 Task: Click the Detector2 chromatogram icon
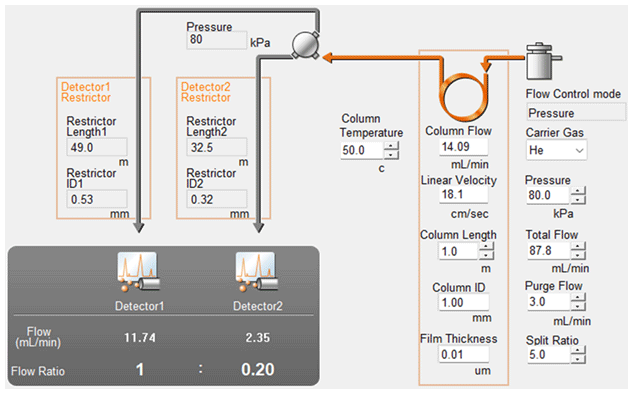[x=257, y=272]
